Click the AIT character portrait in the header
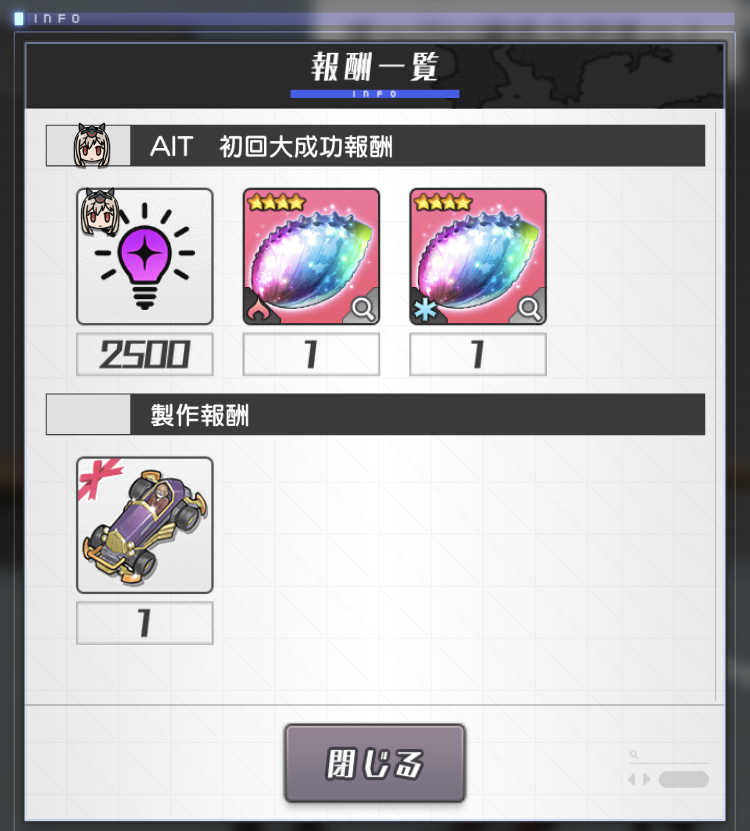The width and height of the screenshot is (750, 831). [x=91, y=146]
